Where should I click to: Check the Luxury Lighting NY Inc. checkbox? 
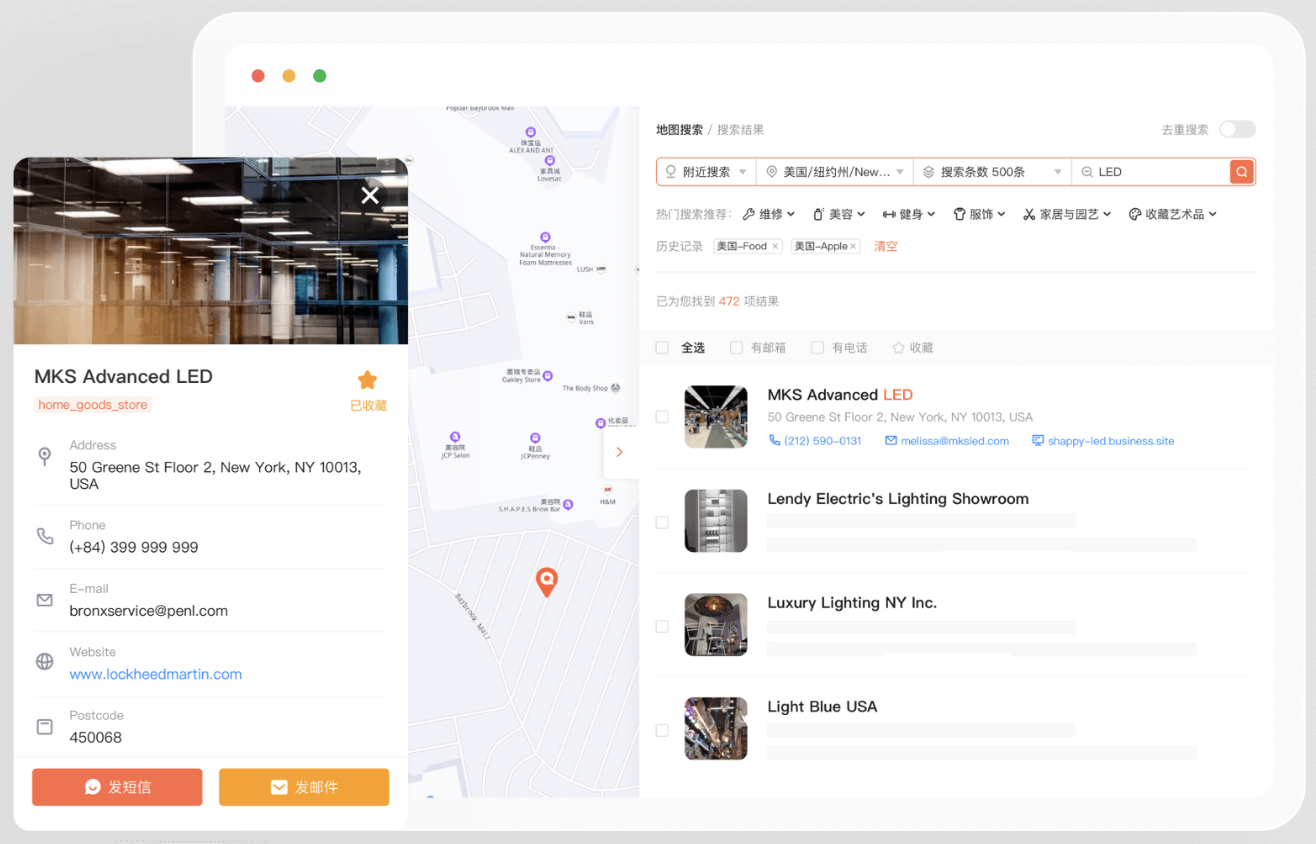(662, 626)
